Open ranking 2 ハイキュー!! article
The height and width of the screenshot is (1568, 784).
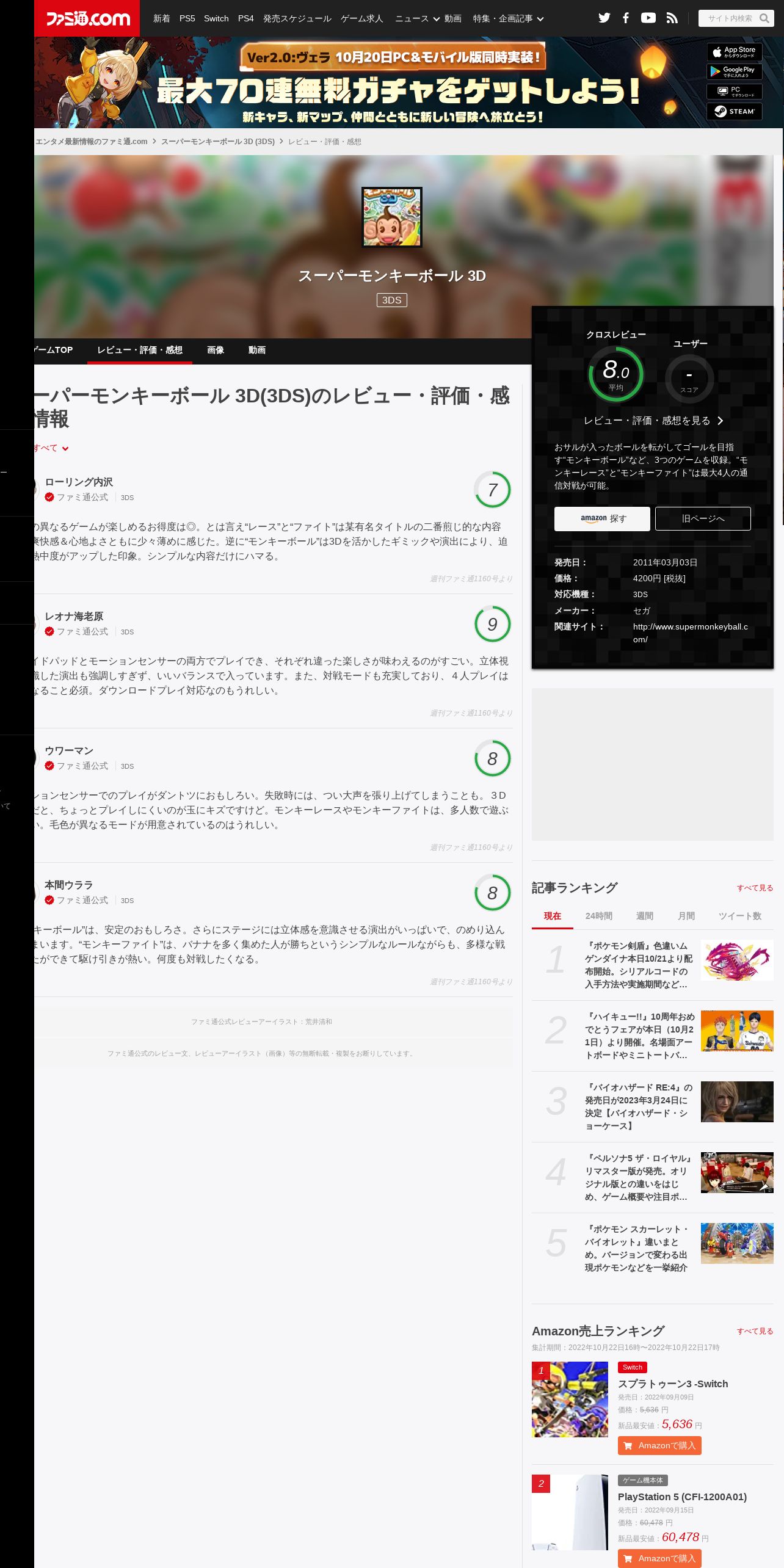coord(639,1036)
